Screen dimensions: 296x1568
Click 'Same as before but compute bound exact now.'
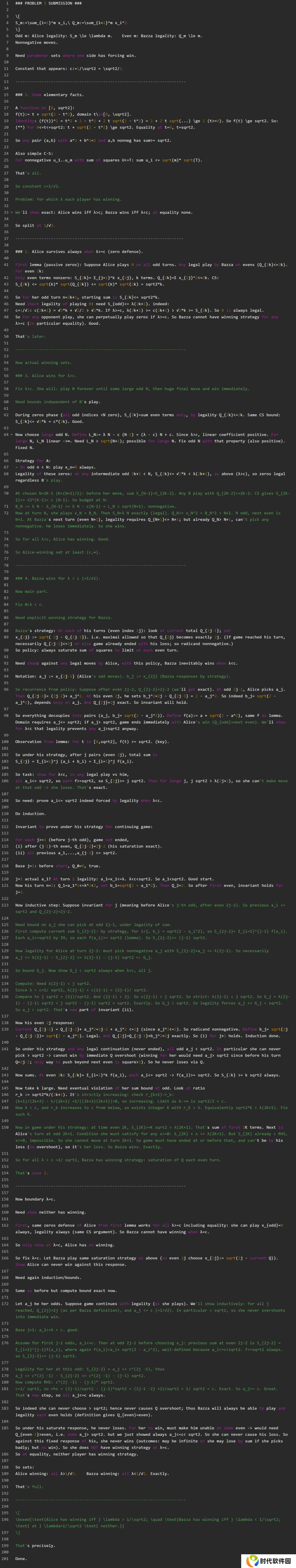click(x=66, y=1290)
